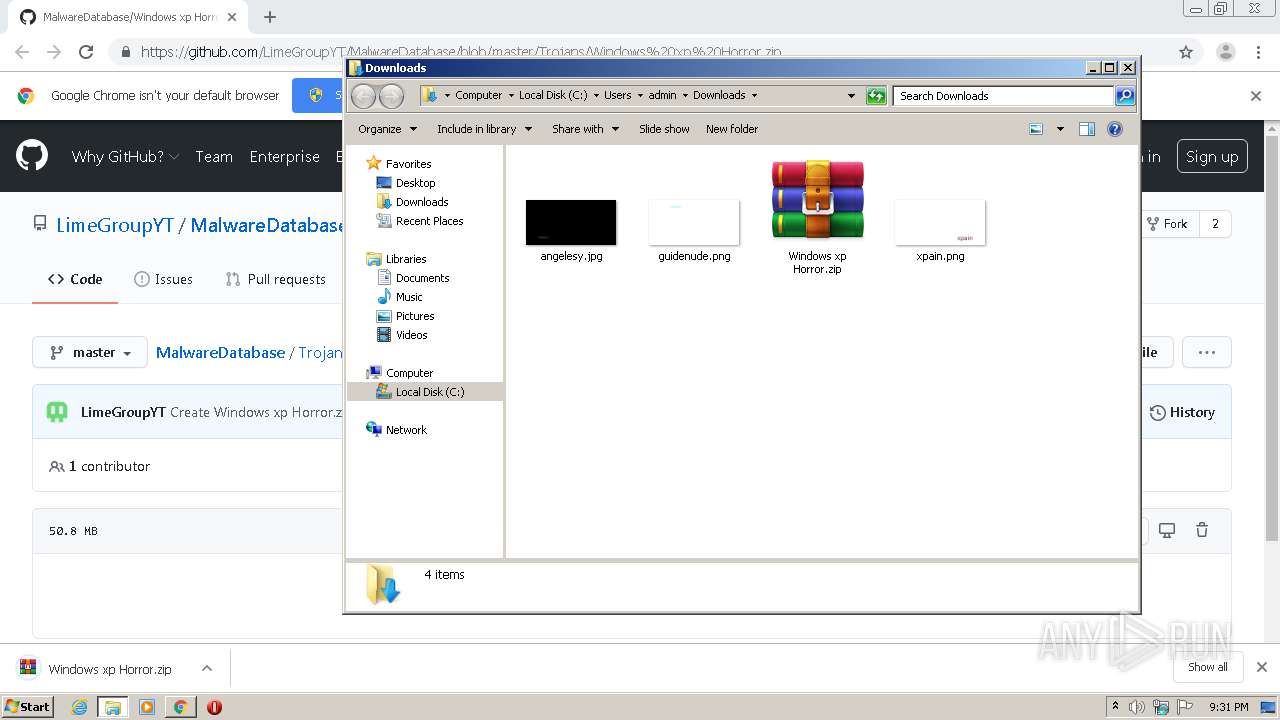Switch to the Pull requests tab

point(276,279)
